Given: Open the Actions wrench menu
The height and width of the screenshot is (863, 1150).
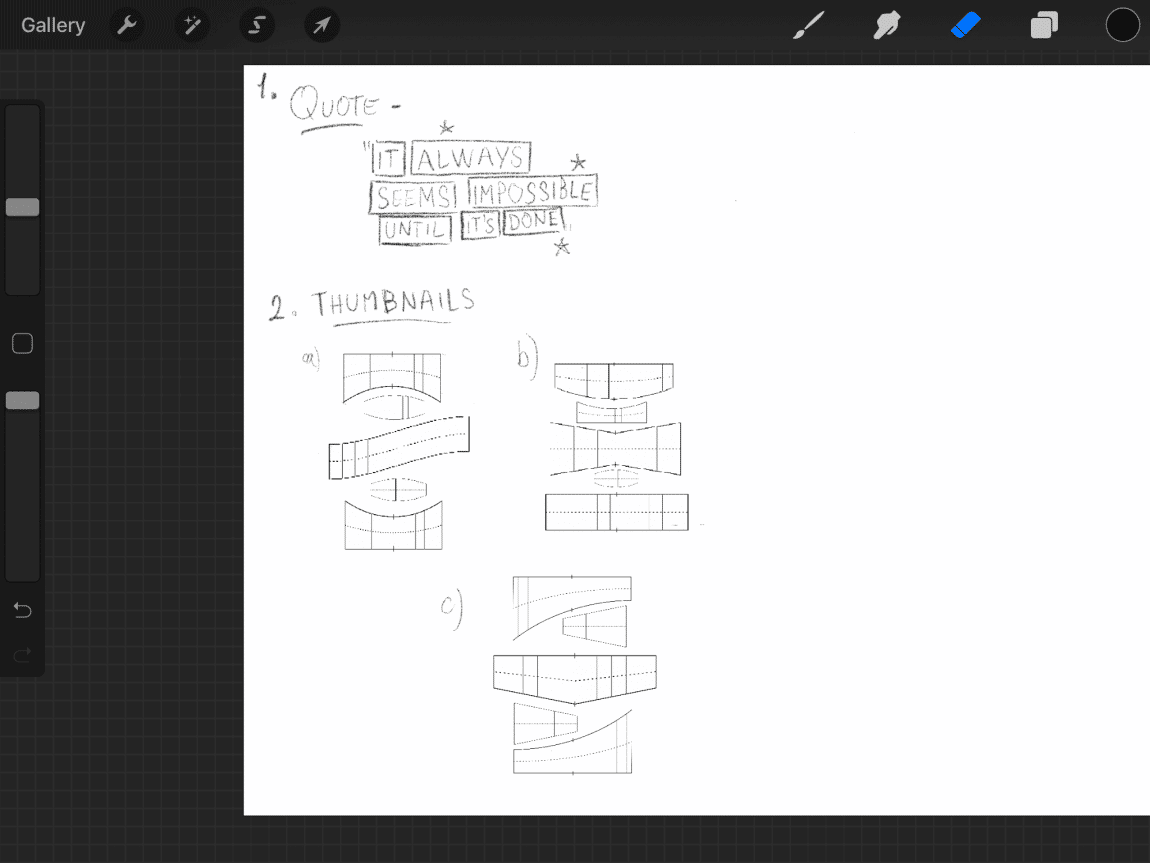Looking at the screenshot, I should click(127, 25).
